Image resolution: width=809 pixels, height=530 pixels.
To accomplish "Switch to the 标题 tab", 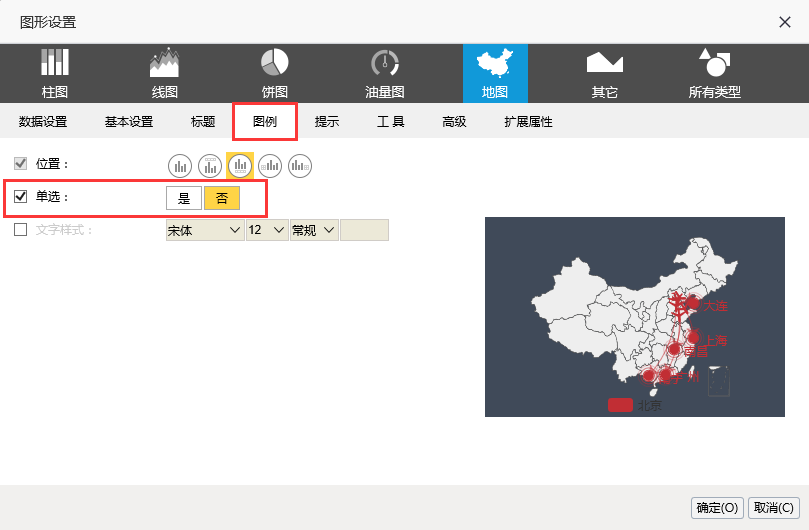I will coord(203,122).
